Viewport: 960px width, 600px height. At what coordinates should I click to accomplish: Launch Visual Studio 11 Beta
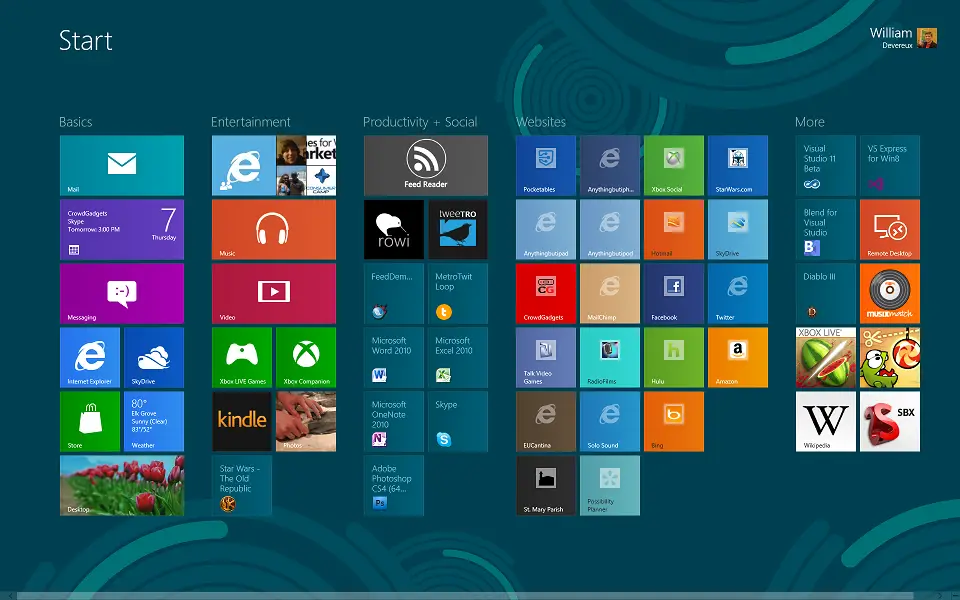[826, 165]
